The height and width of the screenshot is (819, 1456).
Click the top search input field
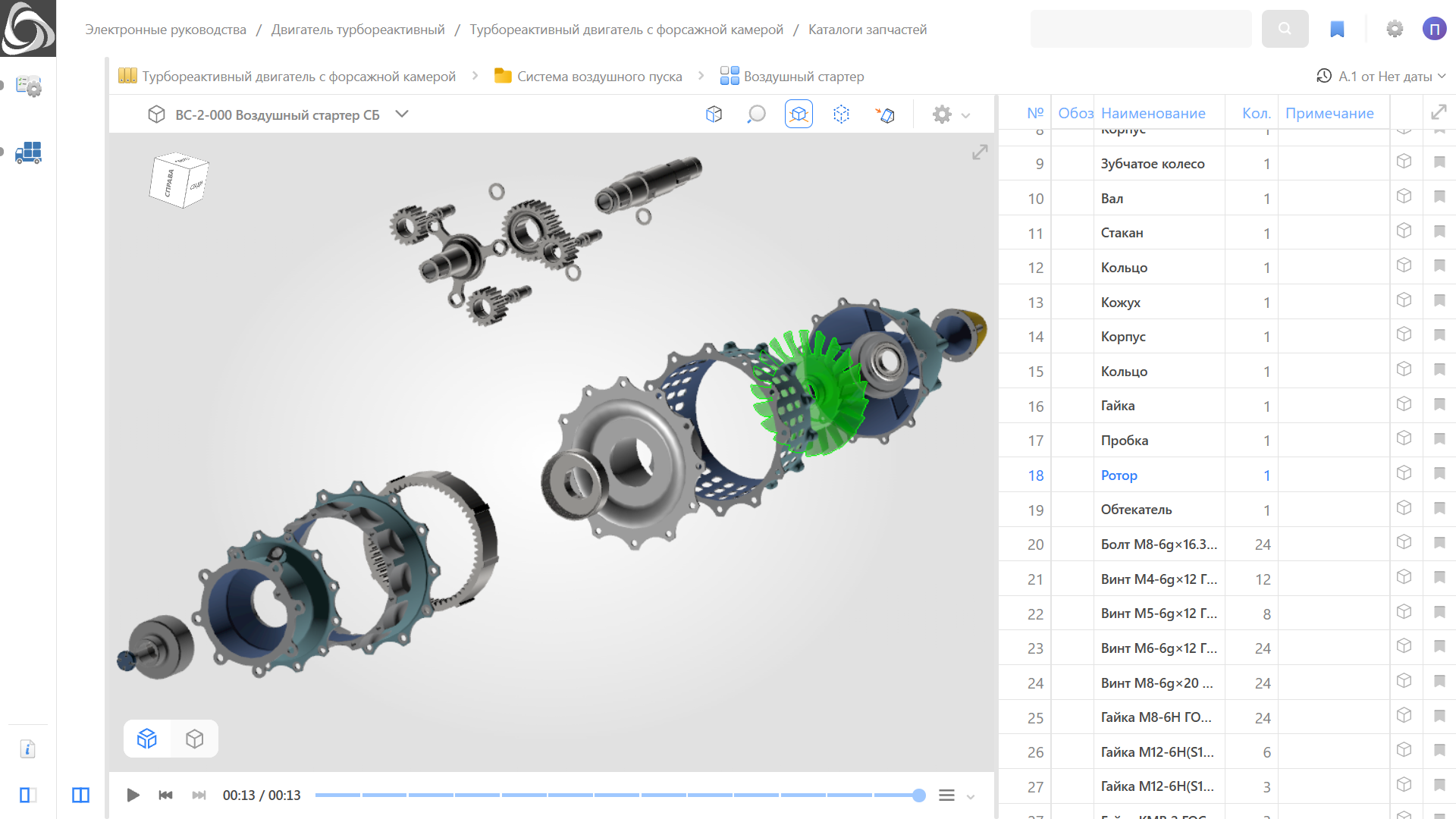[1141, 29]
